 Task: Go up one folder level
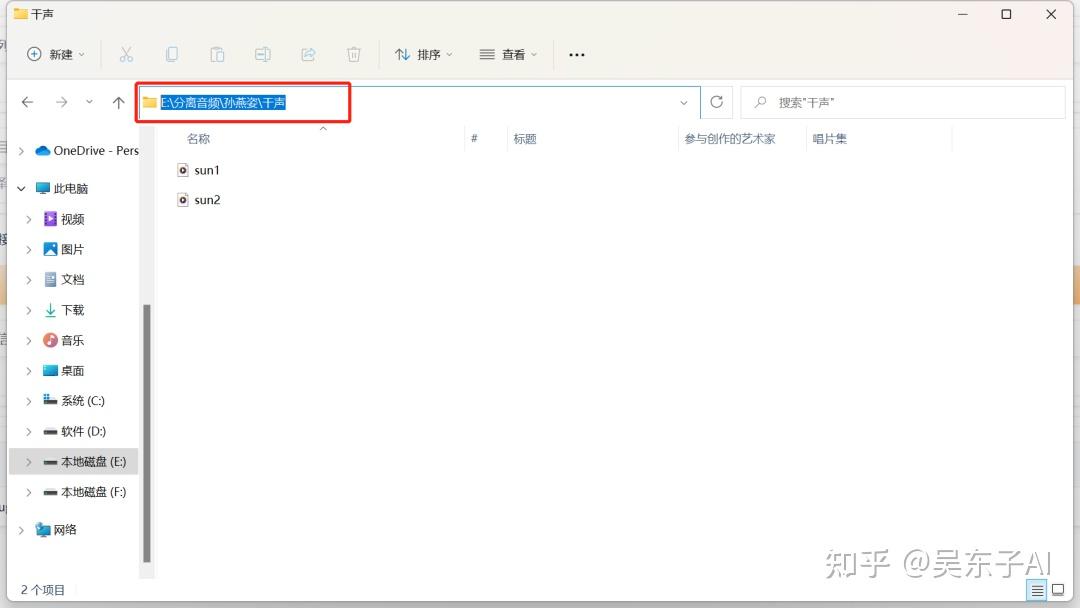pos(118,103)
